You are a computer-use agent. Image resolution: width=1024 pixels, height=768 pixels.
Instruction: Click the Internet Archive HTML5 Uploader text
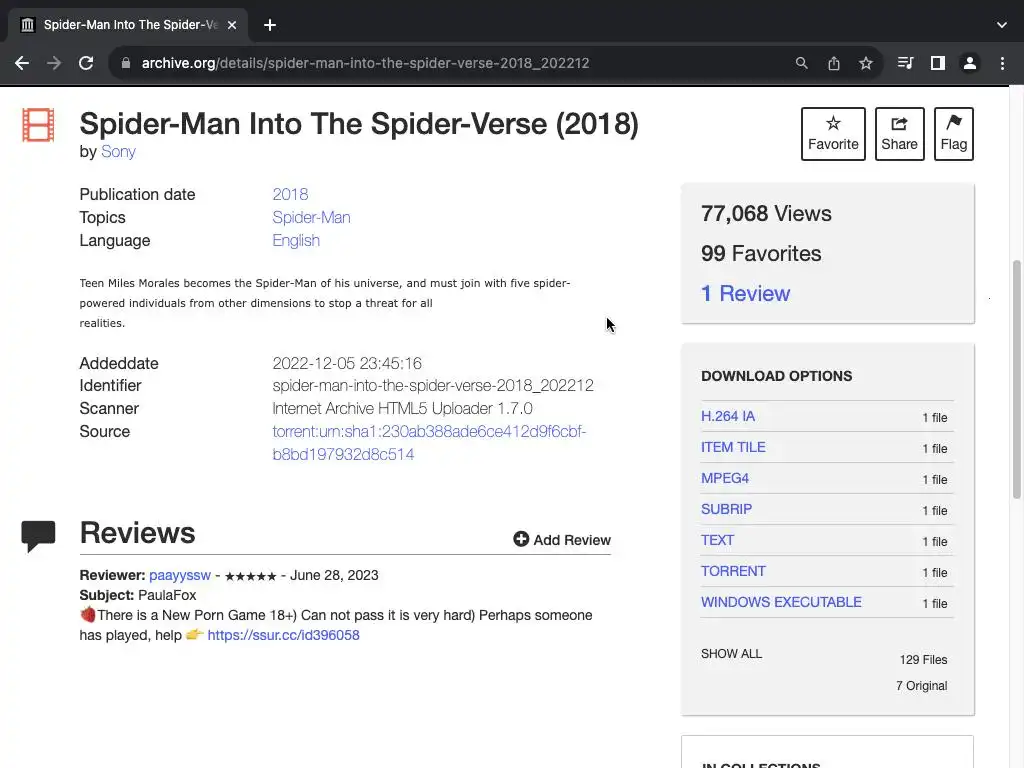(402, 409)
